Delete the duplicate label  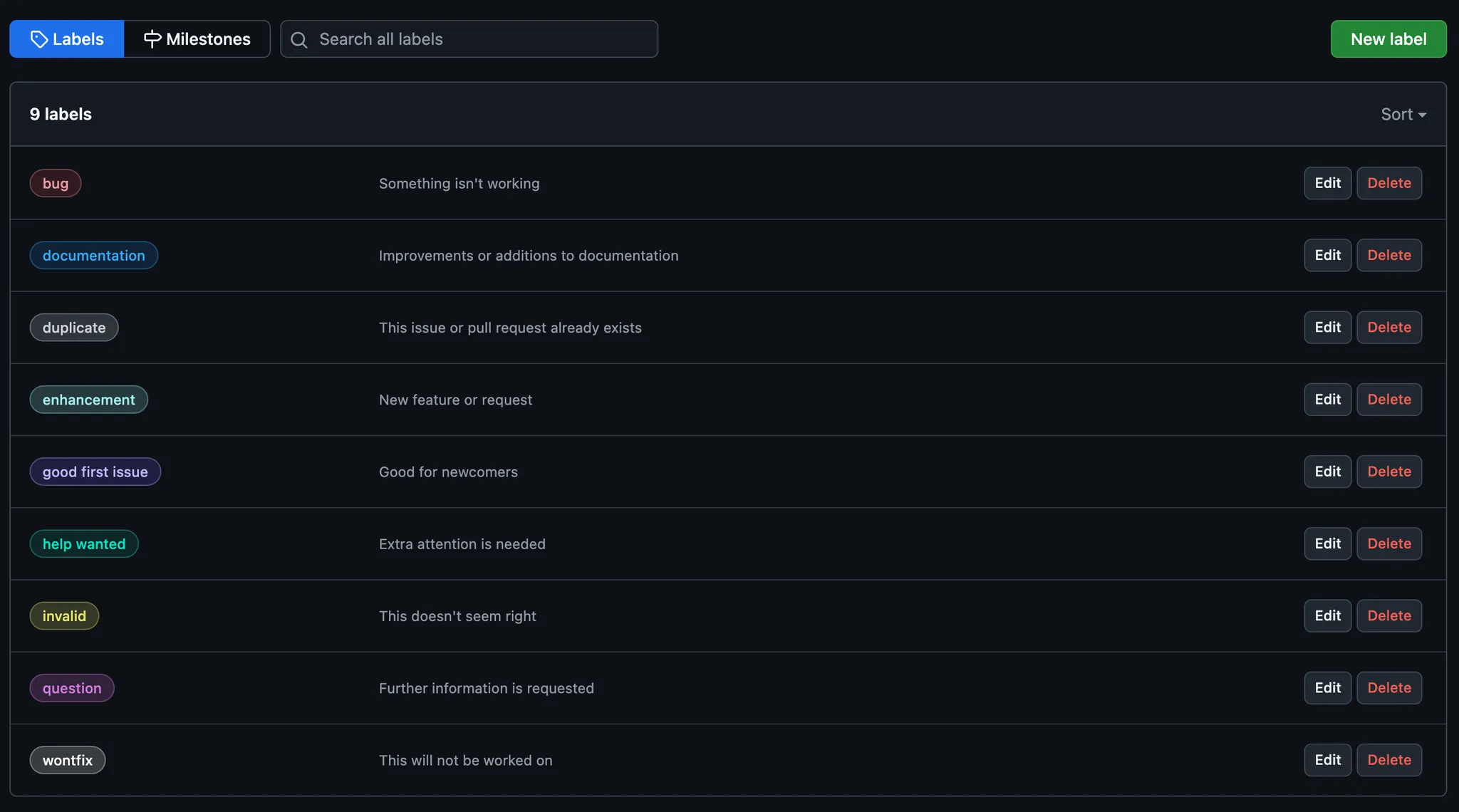point(1388,328)
